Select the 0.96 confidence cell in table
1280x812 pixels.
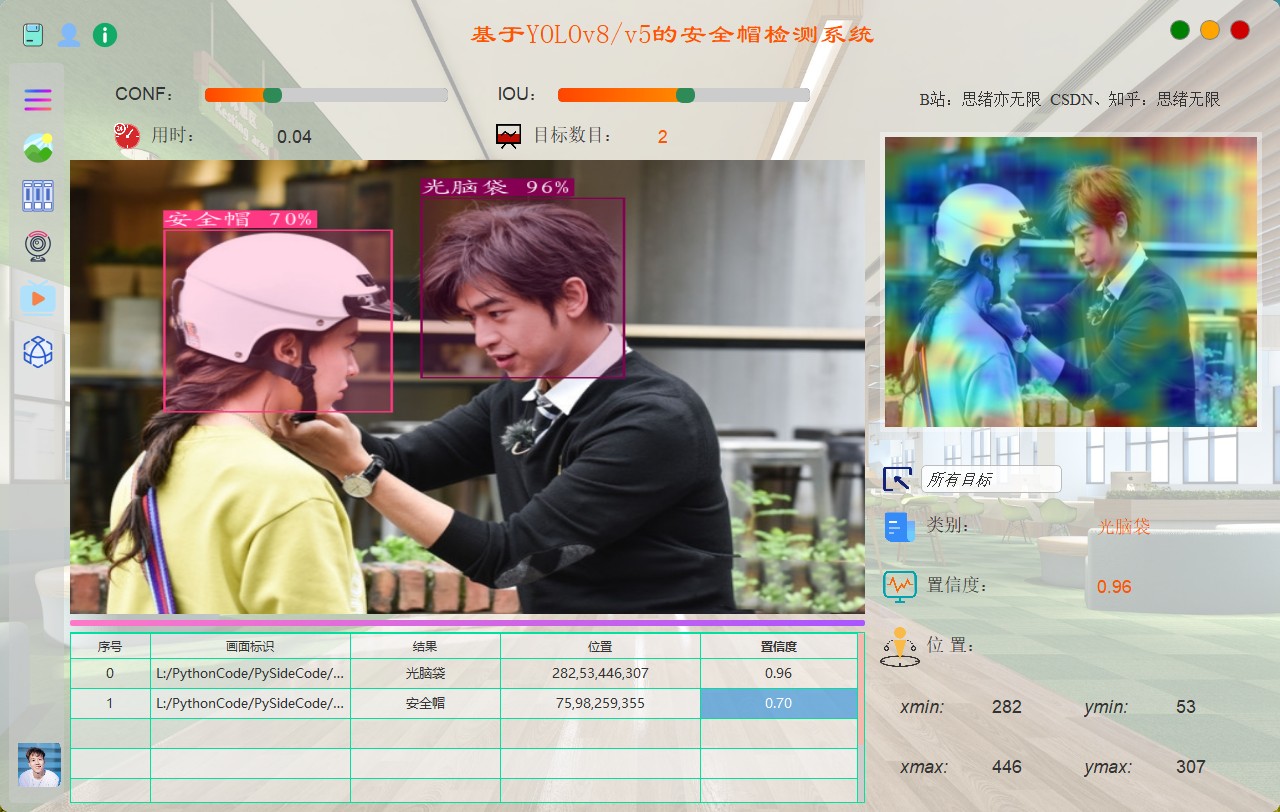779,674
